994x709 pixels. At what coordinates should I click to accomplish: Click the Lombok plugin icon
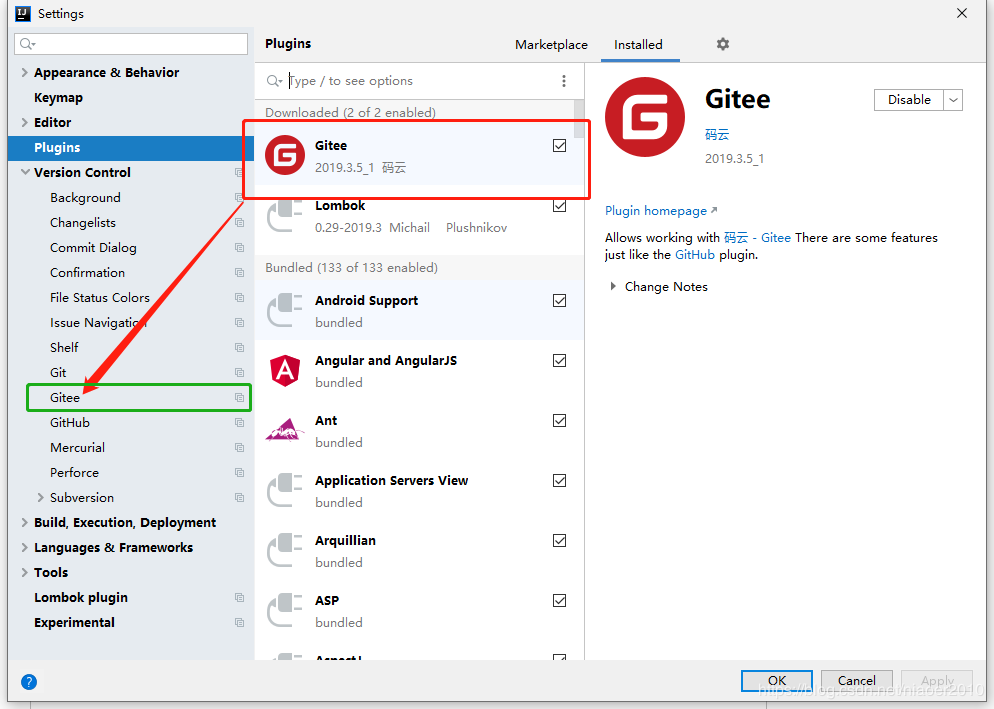click(x=284, y=216)
